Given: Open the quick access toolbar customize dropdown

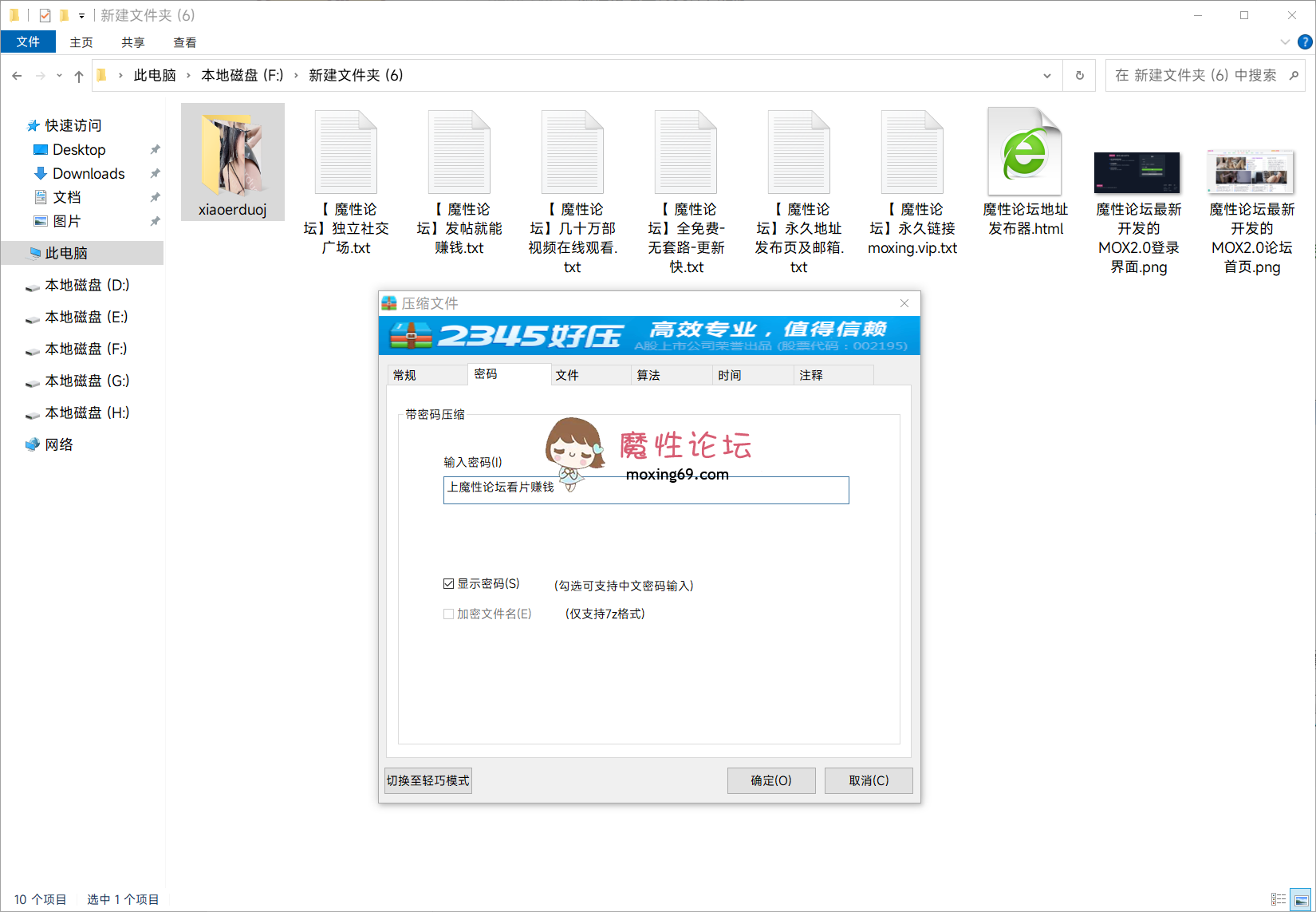Looking at the screenshot, I should tap(81, 16).
